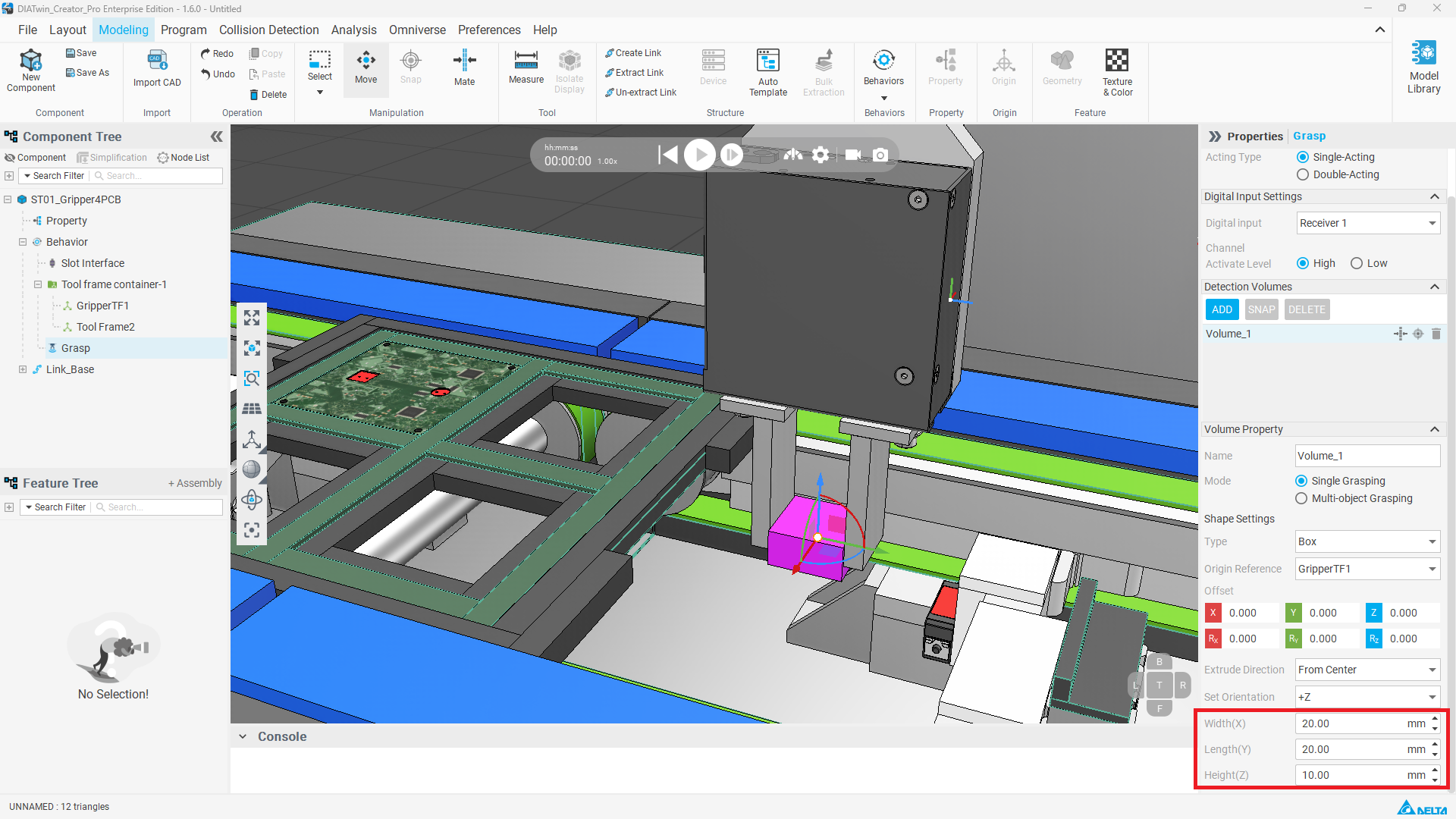
Task: Open the shape Type dropdown
Action: (1367, 541)
